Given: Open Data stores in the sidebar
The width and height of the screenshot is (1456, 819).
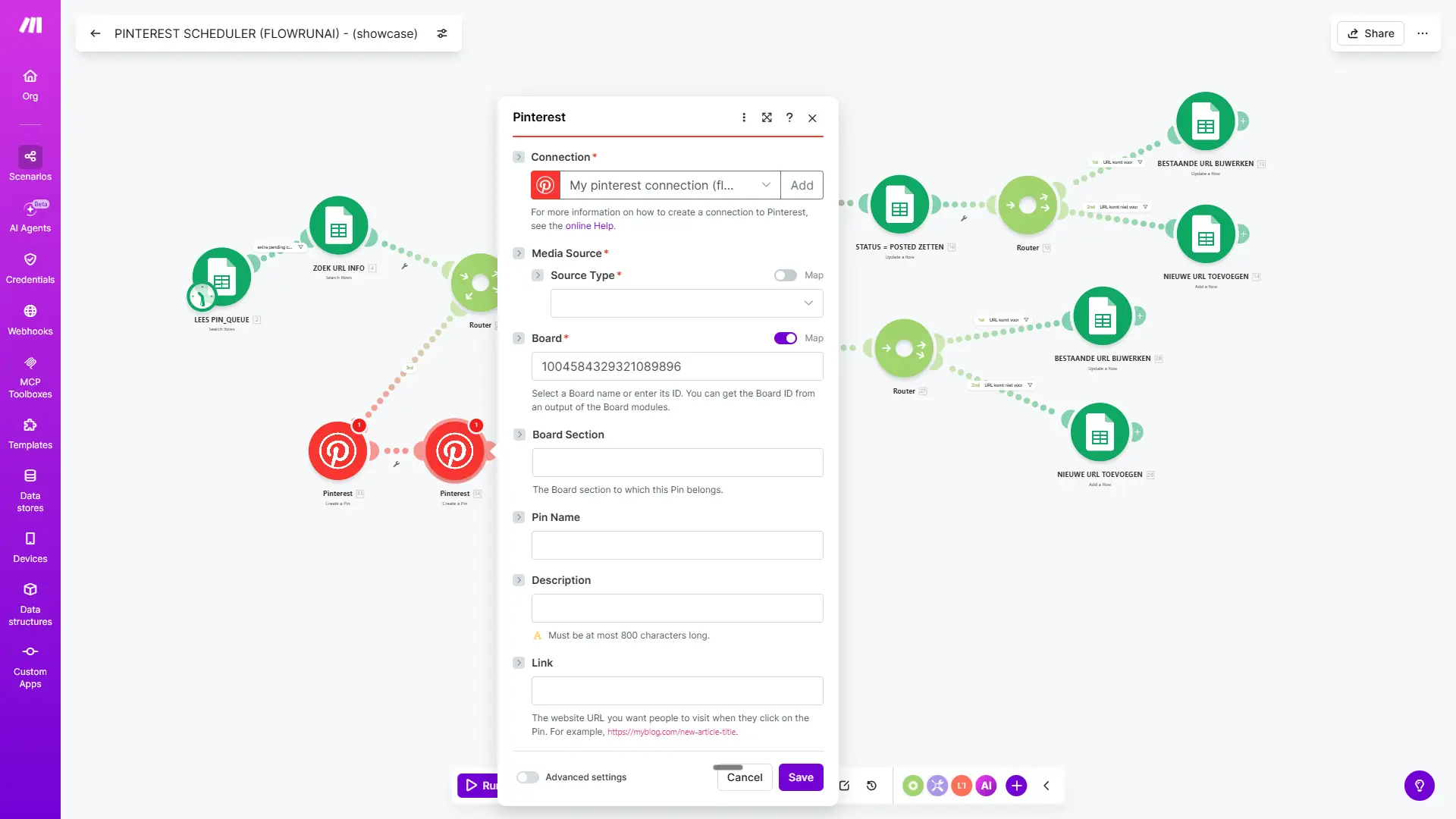Looking at the screenshot, I should click(30, 490).
